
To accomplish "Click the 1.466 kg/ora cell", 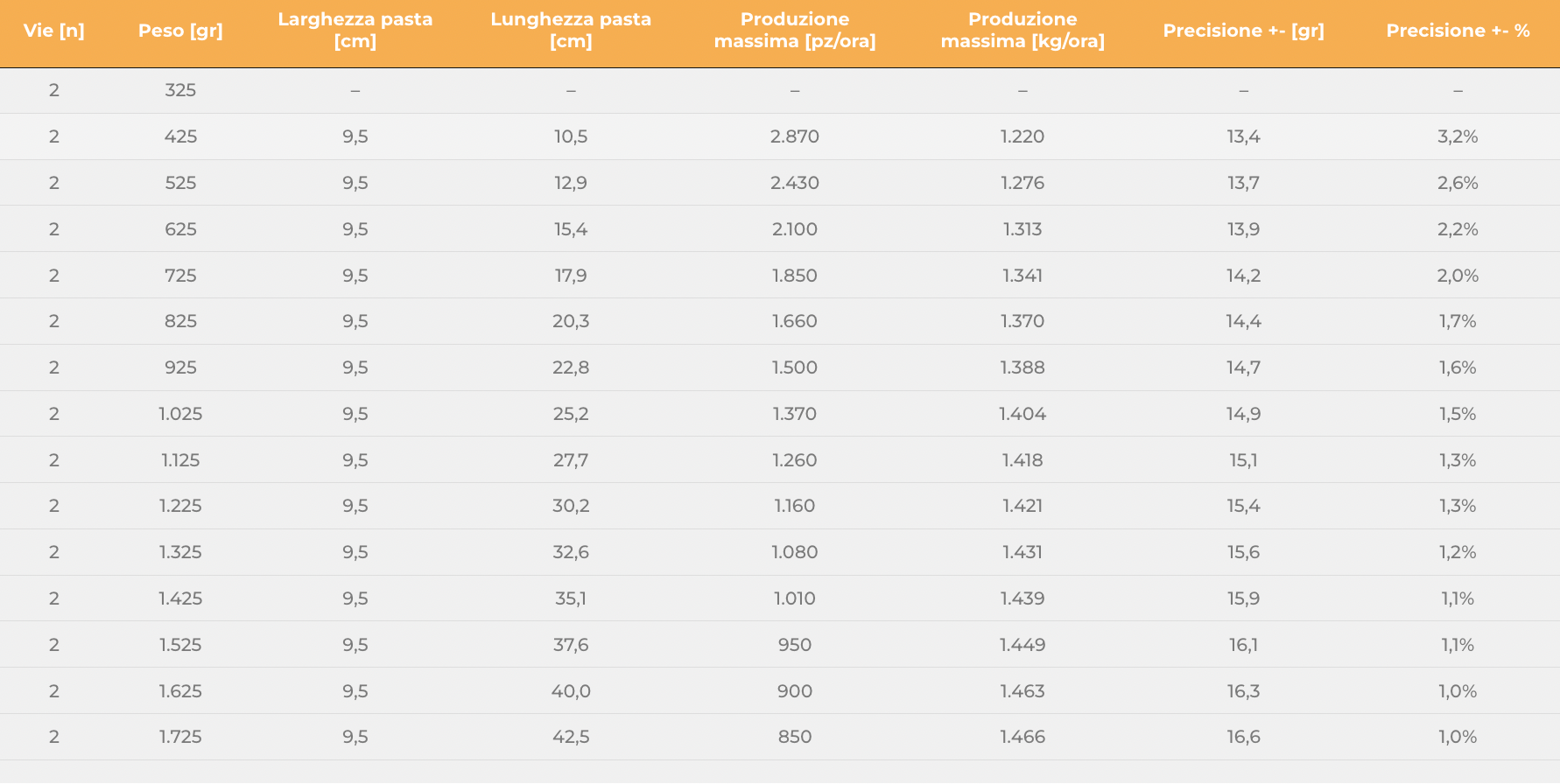I will pos(1022,737).
